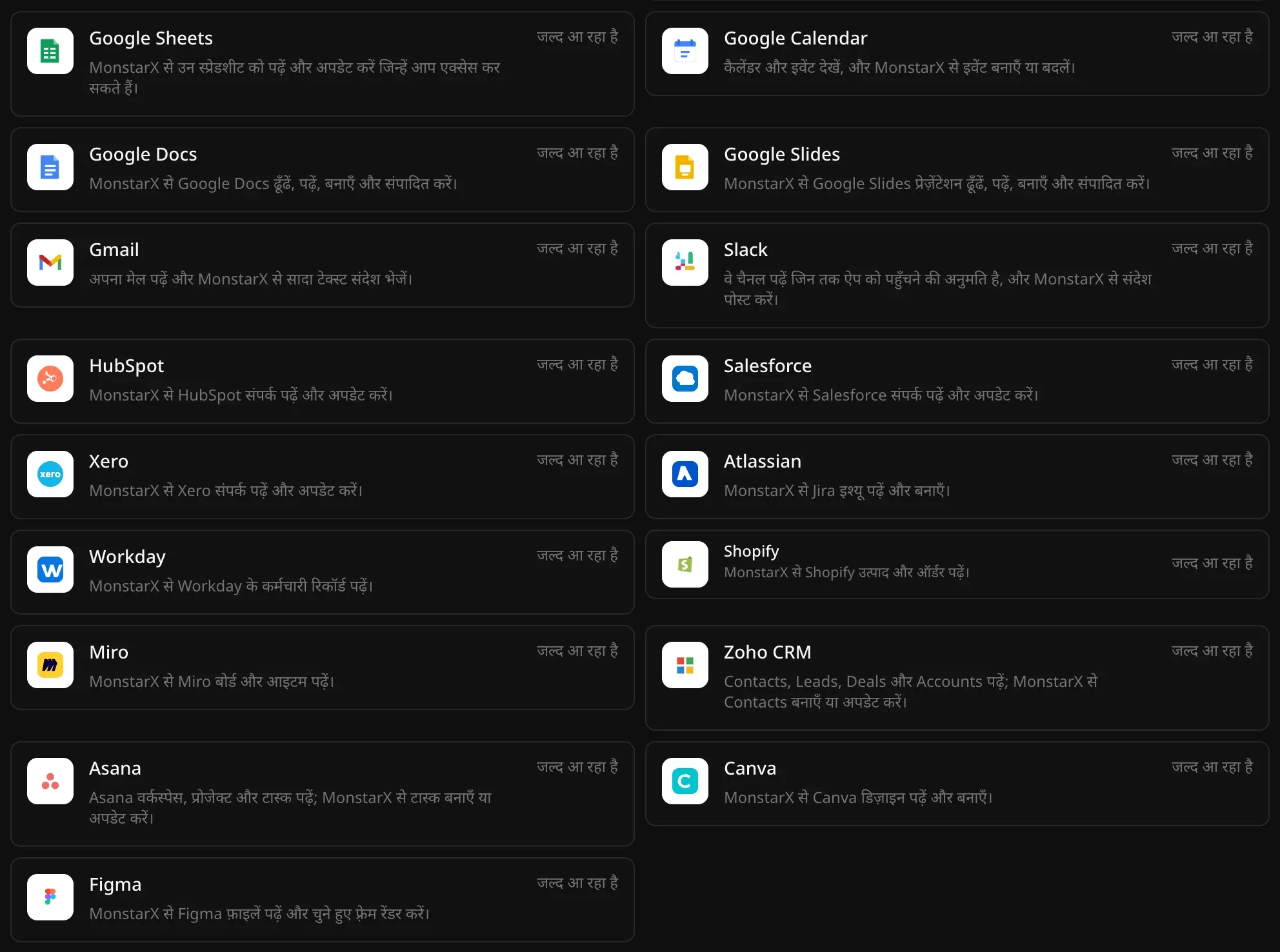Click 'जल्द आ रहा है' on Google Slides card
This screenshot has width=1280, height=952.
tap(1212, 154)
